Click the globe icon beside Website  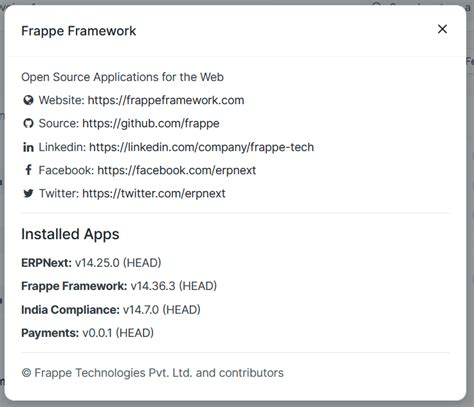pos(28,100)
